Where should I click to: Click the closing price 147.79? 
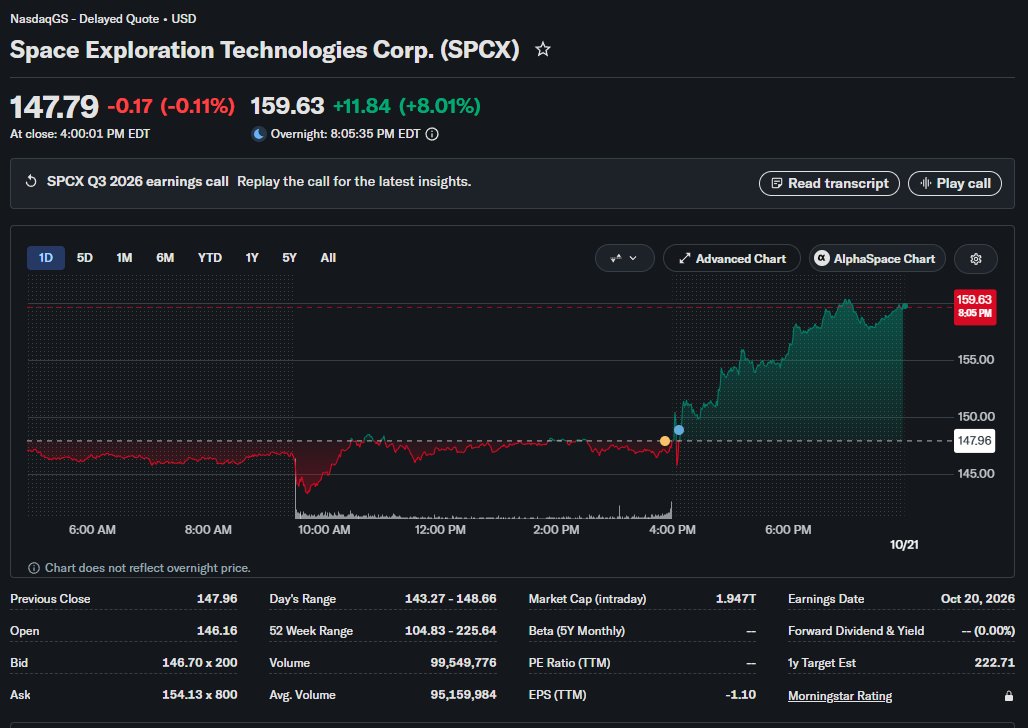pyautogui.click(x=54, y=107)
